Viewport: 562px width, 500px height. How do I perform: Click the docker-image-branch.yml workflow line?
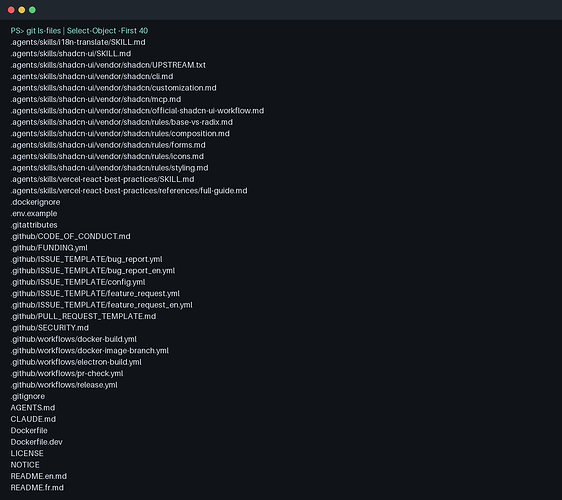(90, 351)
